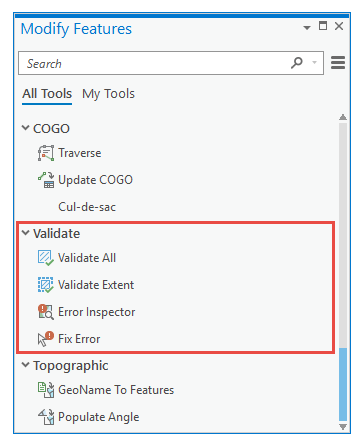Switch to the All Tools tab
363x448 pixels.
coord(47,94)
